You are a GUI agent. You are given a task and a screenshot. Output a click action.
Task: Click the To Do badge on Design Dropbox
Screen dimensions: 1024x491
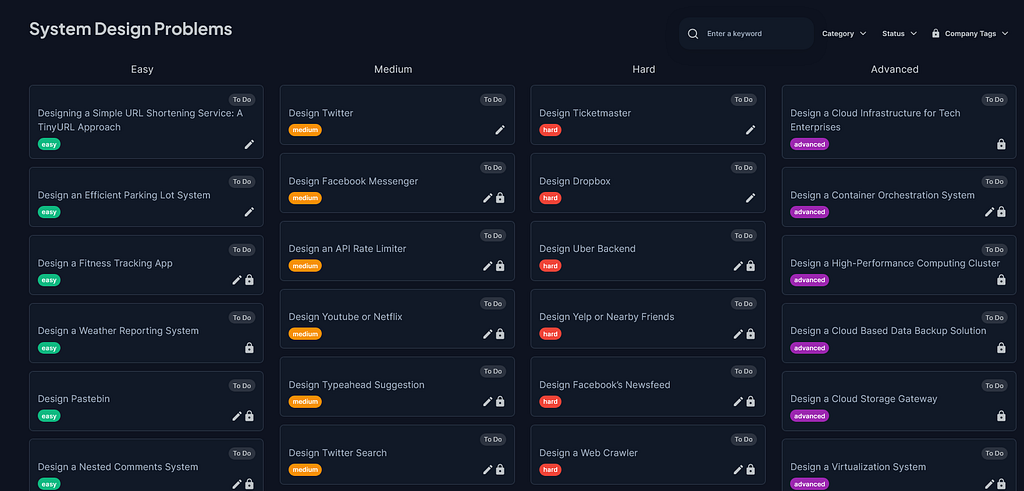pos(743,168)
